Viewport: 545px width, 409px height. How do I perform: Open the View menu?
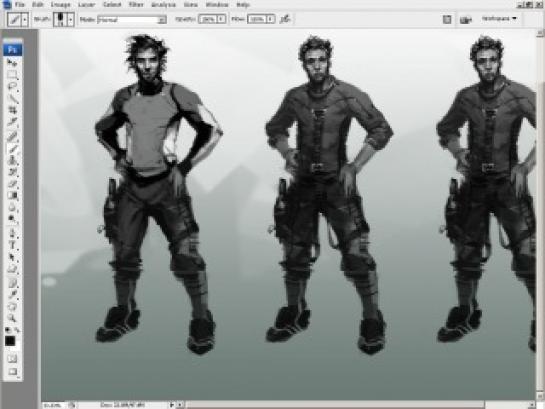[x=191, y=5]
